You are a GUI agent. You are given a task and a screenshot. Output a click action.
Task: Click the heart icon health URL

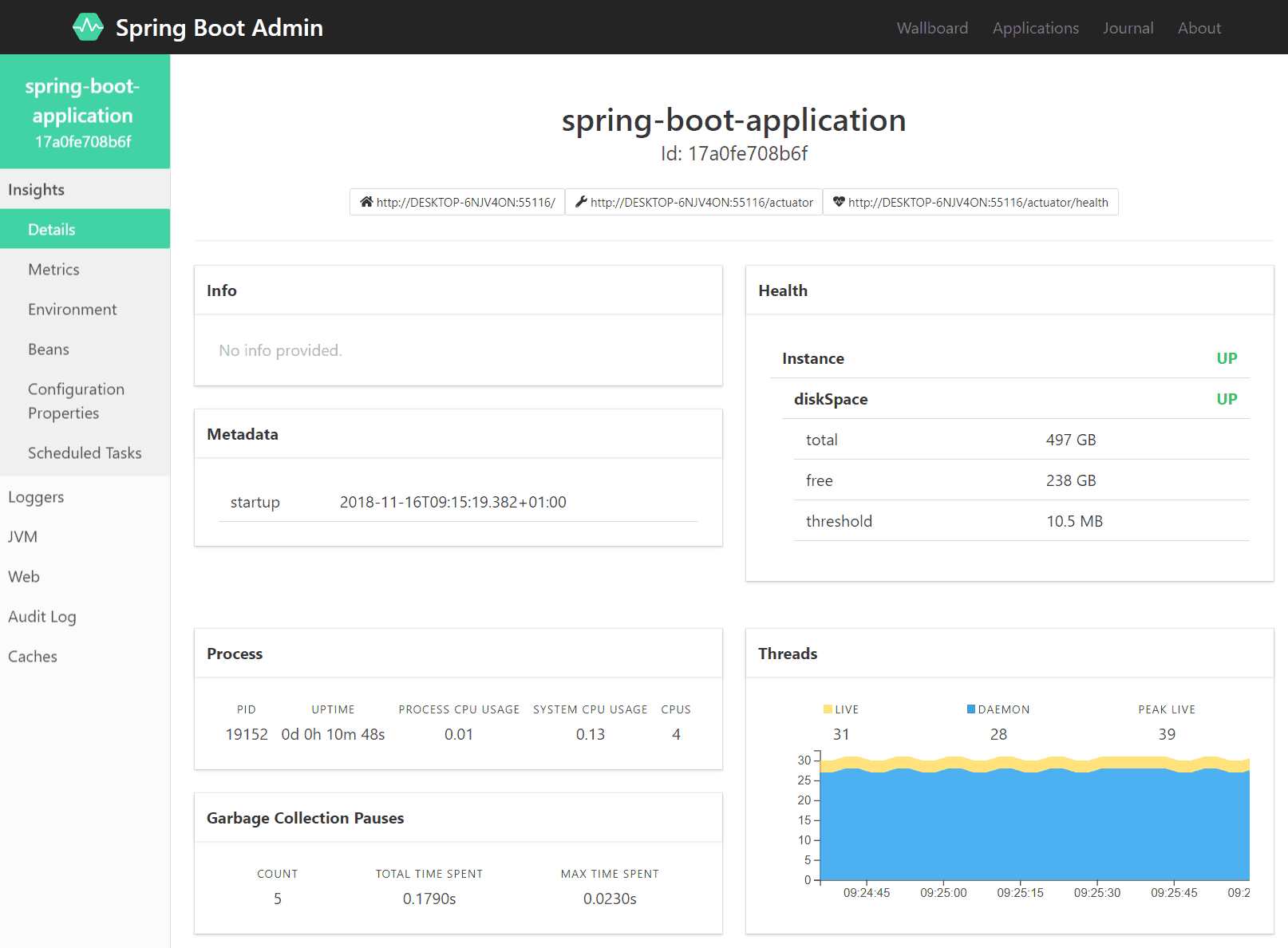pos(970,203)
